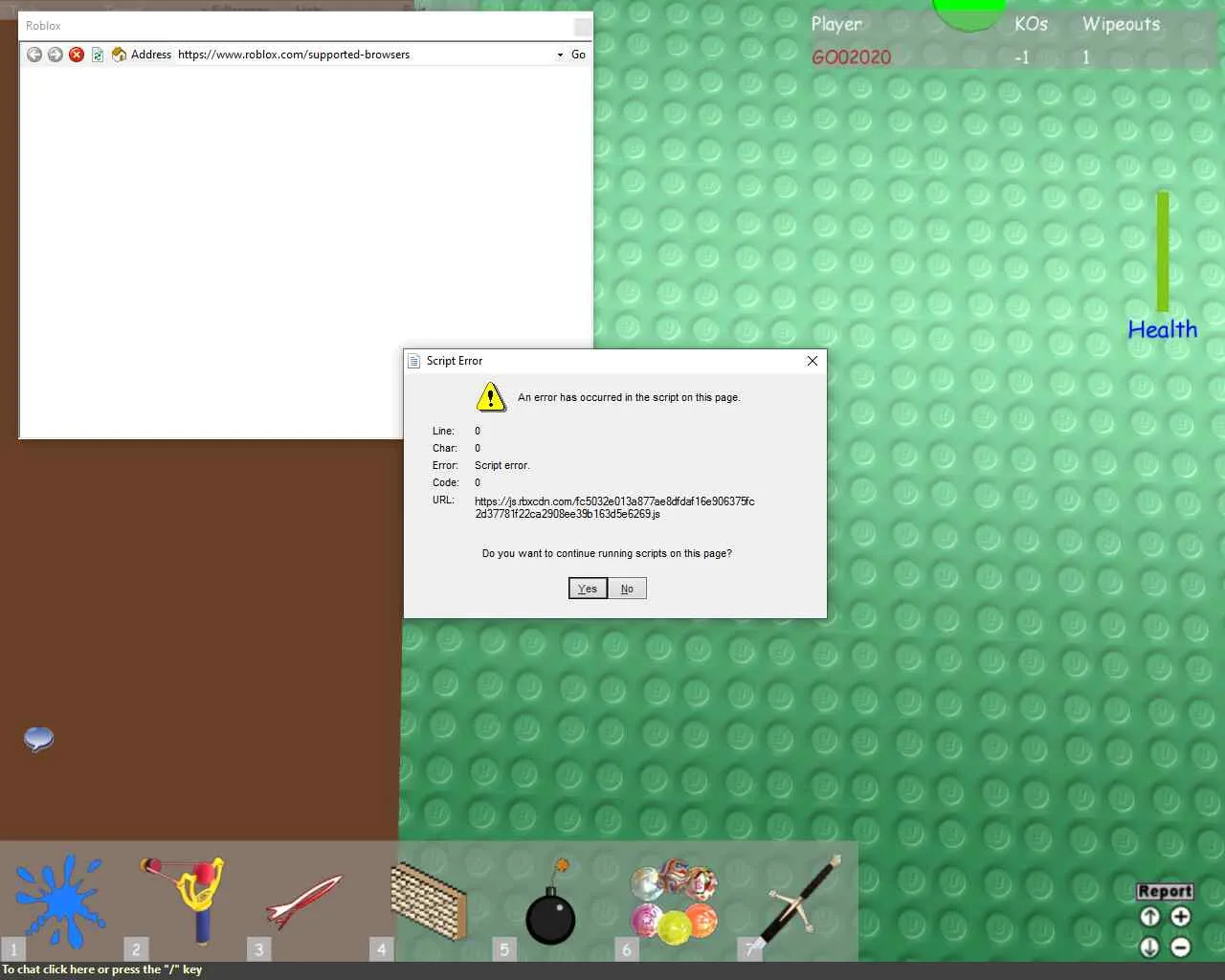Image resolution: width=1225 pixels, height=980 pixels.
Task: Click the Roblox browser window title
Action: click(43, 26)
